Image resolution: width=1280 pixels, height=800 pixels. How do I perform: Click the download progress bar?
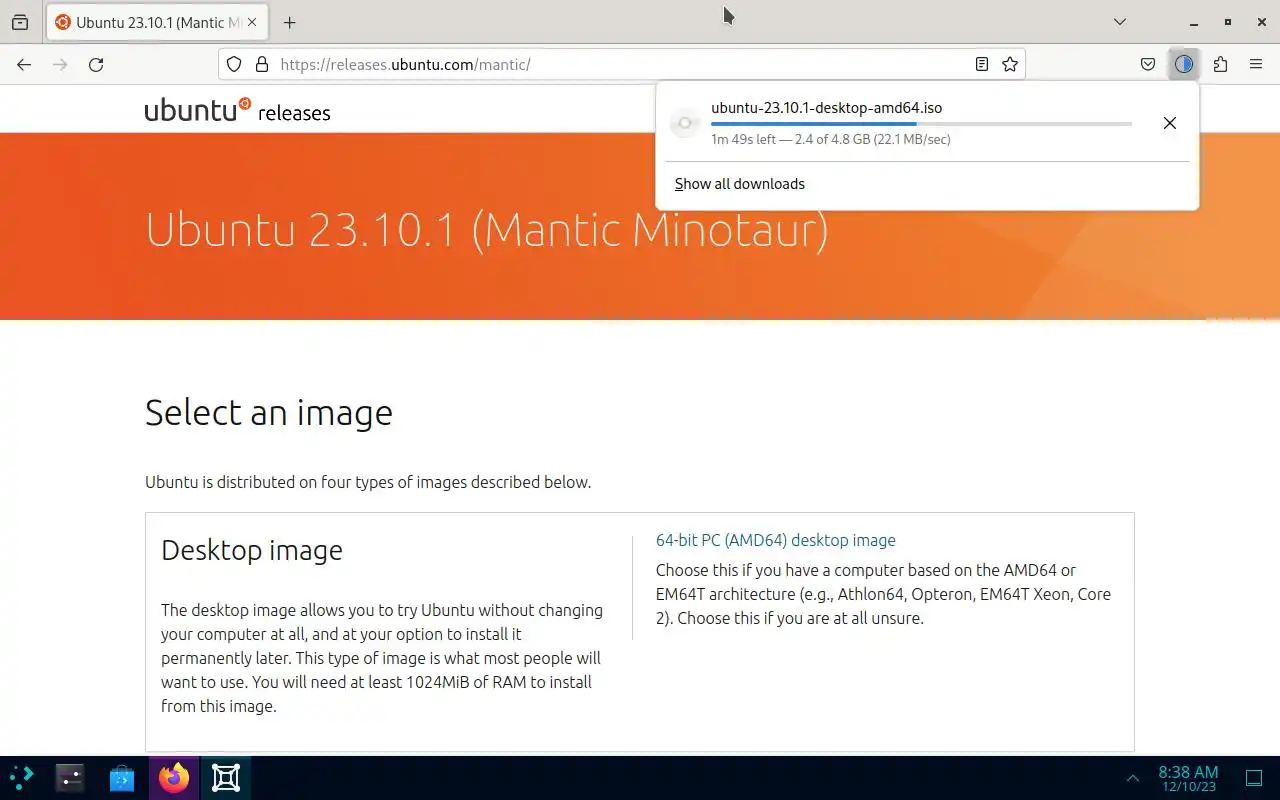921,124
